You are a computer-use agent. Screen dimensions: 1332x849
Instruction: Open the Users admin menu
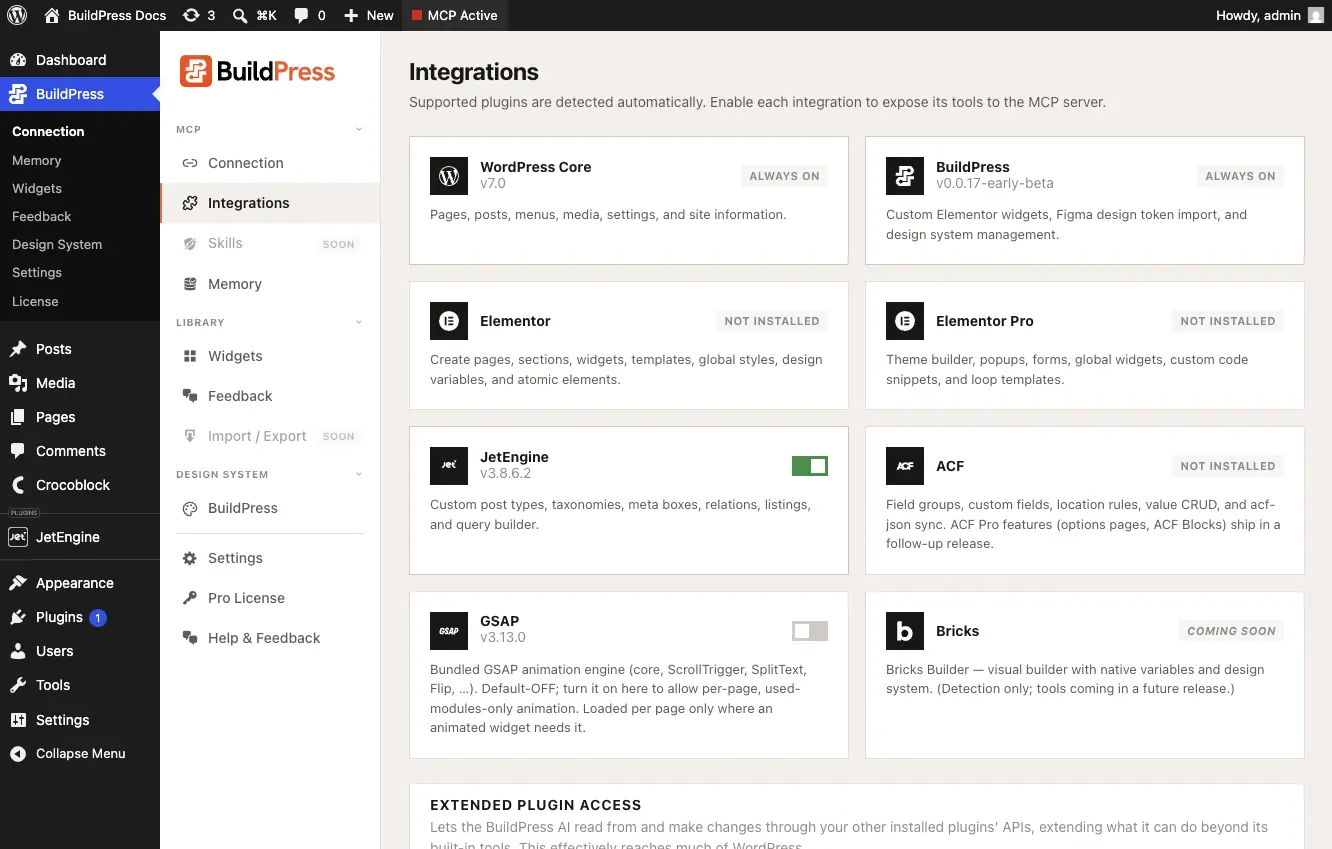[80, 651]
